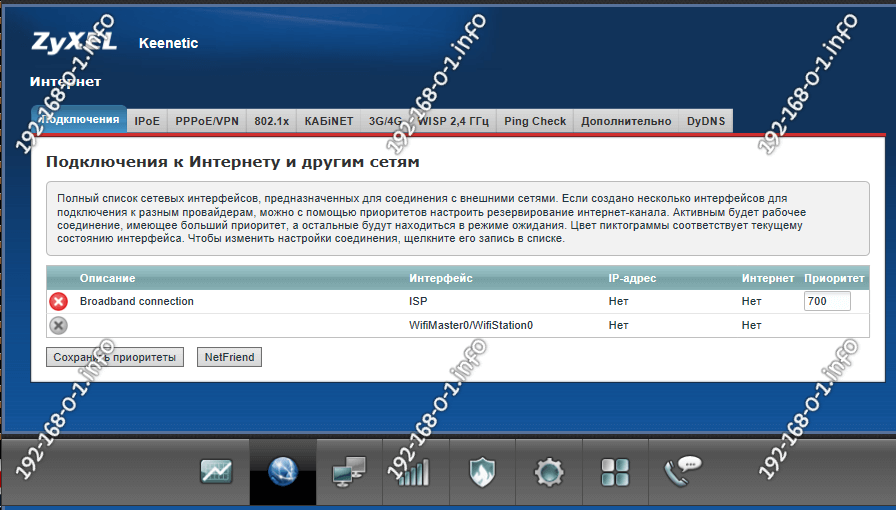The height and width of the screenshot is (510, 896).
Task: Select the 802.1x tab
Action: [271, 121]
